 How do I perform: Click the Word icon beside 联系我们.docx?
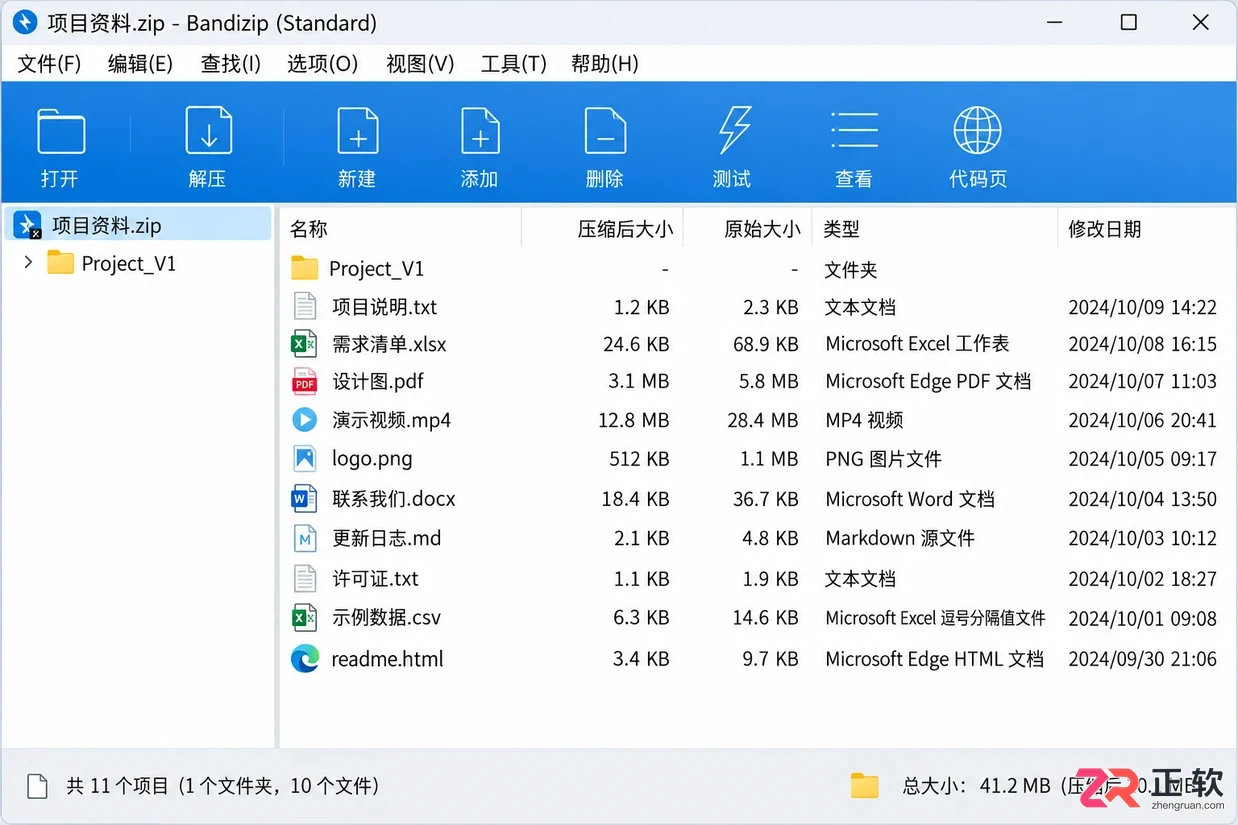(x=304, y=498)
